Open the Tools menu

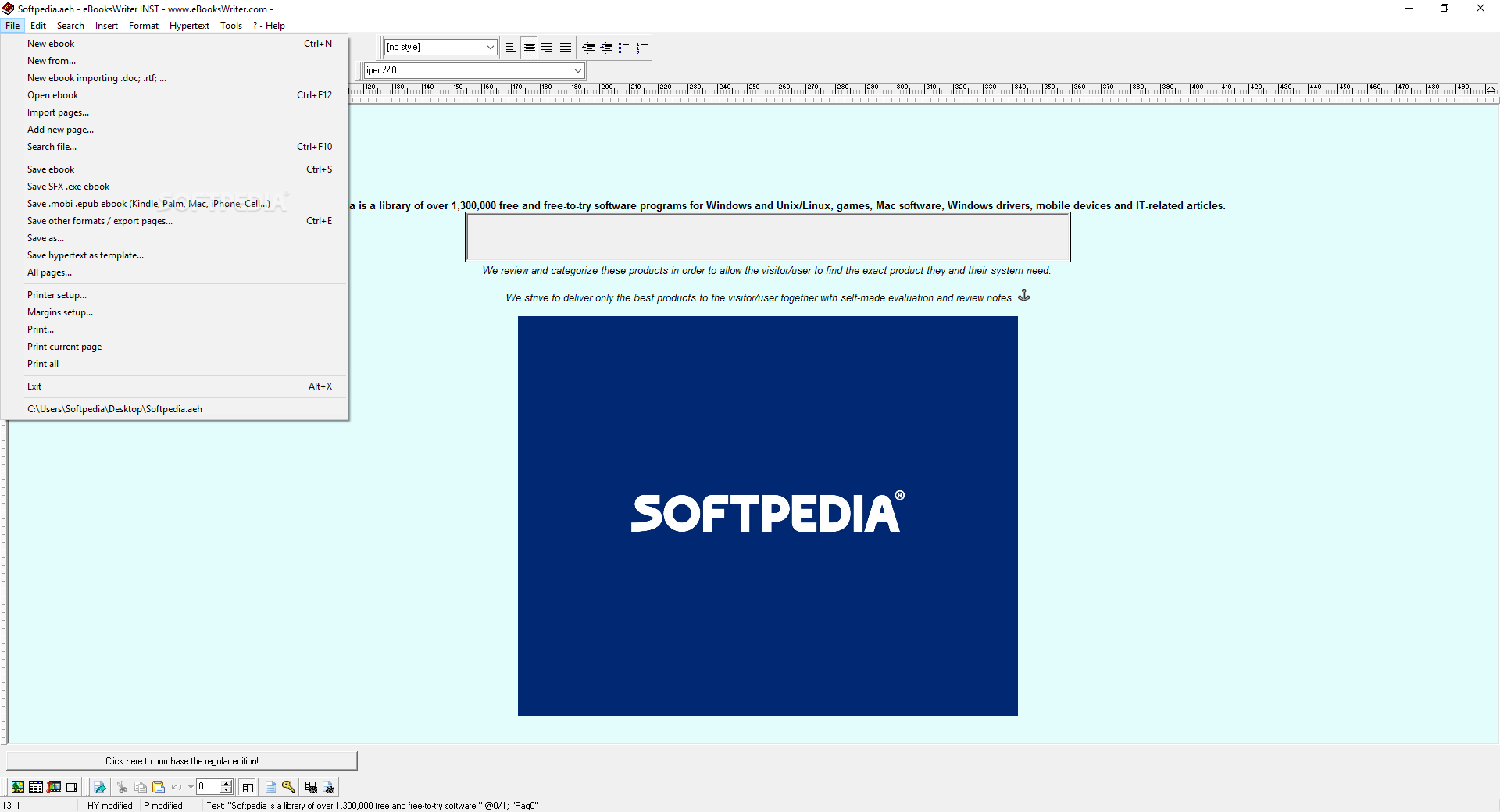pos(231,26)
